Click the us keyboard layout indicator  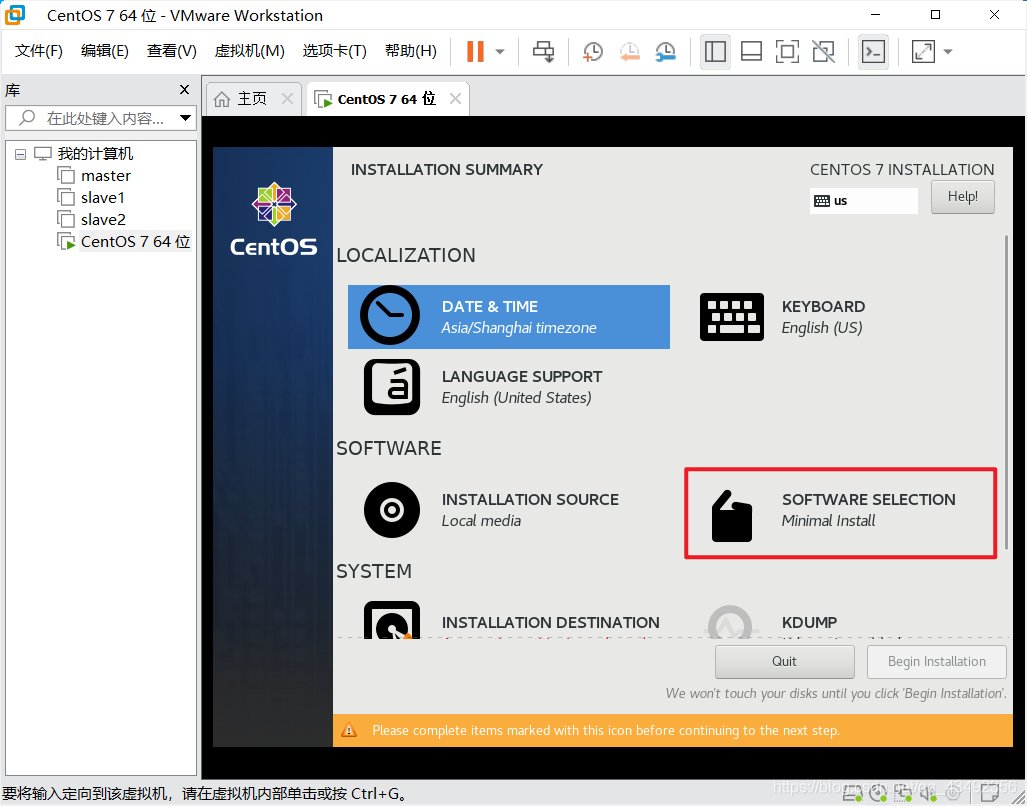coord(863,200)
